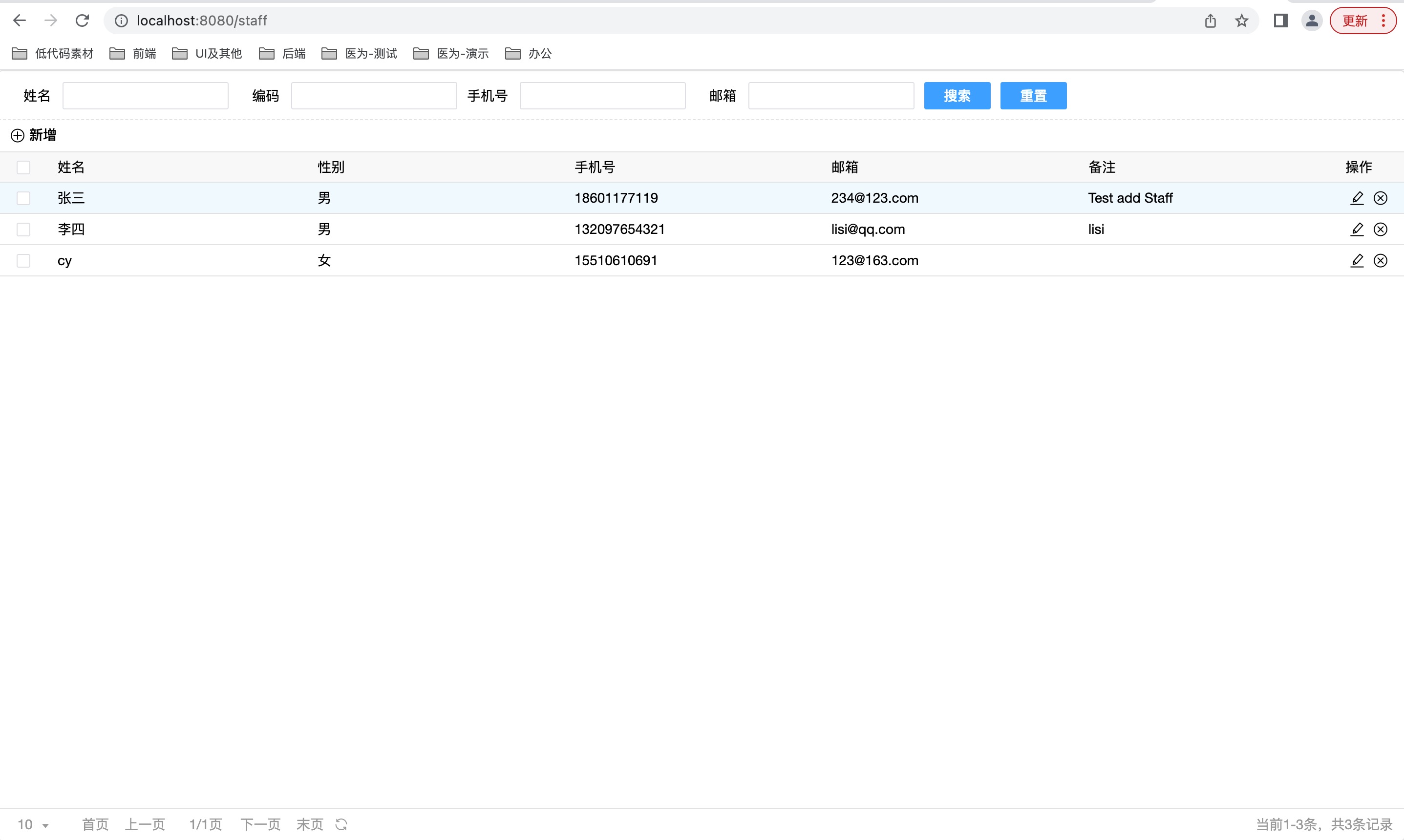Click the edit pencil icon for cy
Screen dimensions: 1404x840
(x=1357, y=260)
